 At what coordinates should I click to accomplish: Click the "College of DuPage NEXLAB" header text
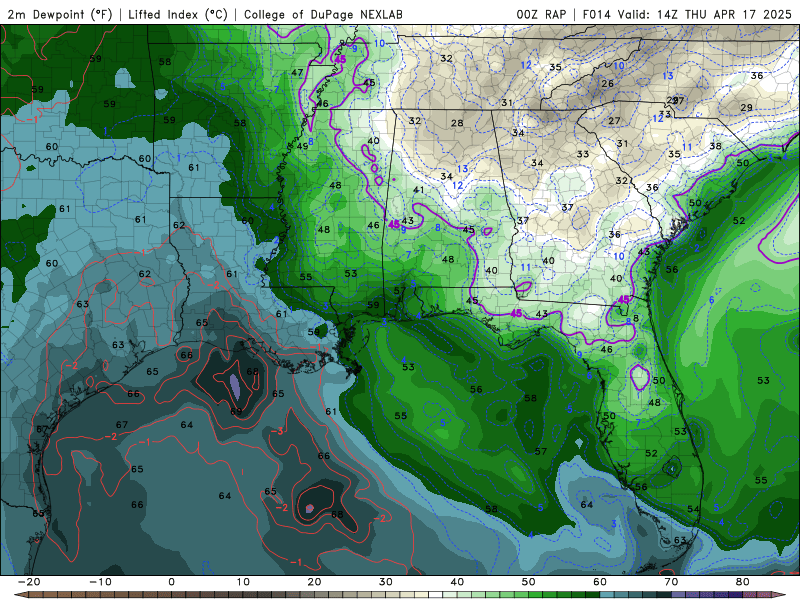[323, 14]
